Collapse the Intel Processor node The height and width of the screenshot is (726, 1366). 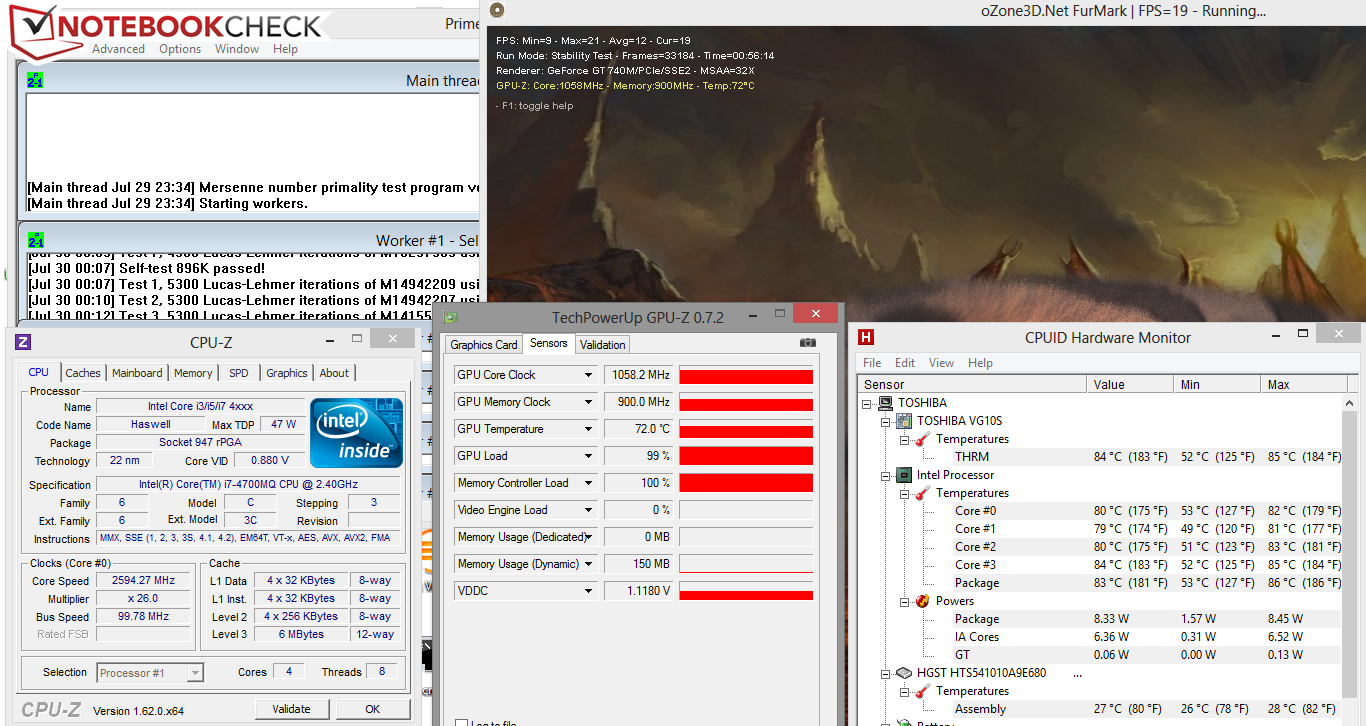point(886,475)
